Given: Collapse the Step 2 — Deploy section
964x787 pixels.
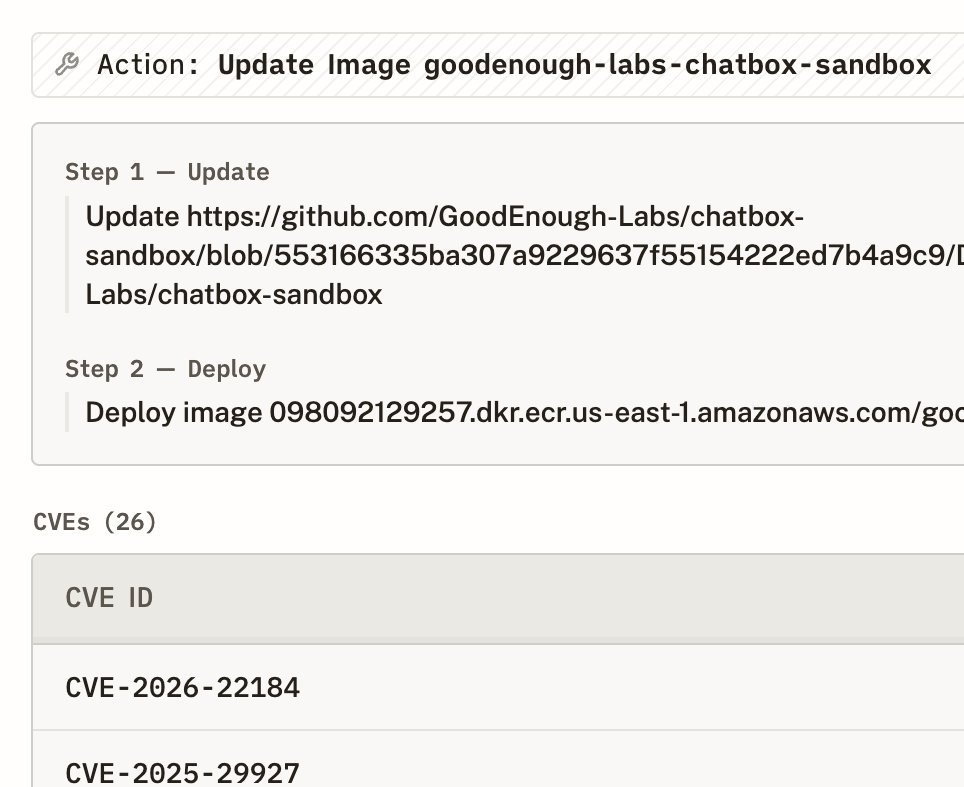Looking at the screenshot, I should point(166,368).
